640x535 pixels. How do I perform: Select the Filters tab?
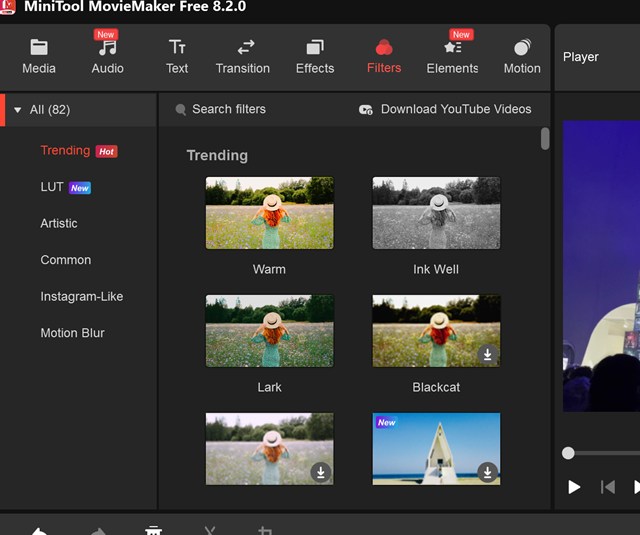384,56
